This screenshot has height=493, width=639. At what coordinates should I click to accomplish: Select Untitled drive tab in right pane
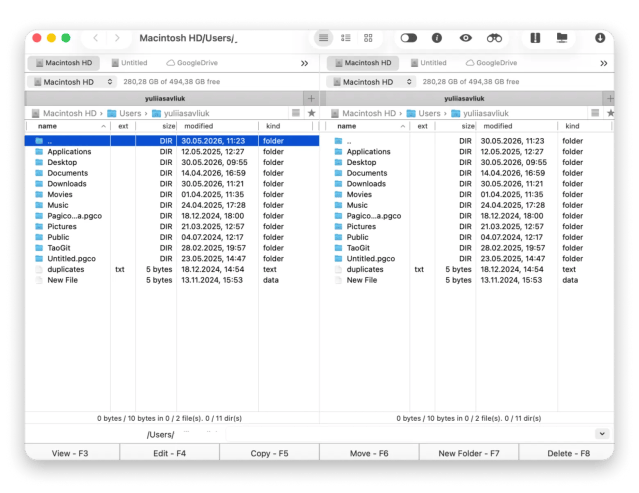click(429, 63)
